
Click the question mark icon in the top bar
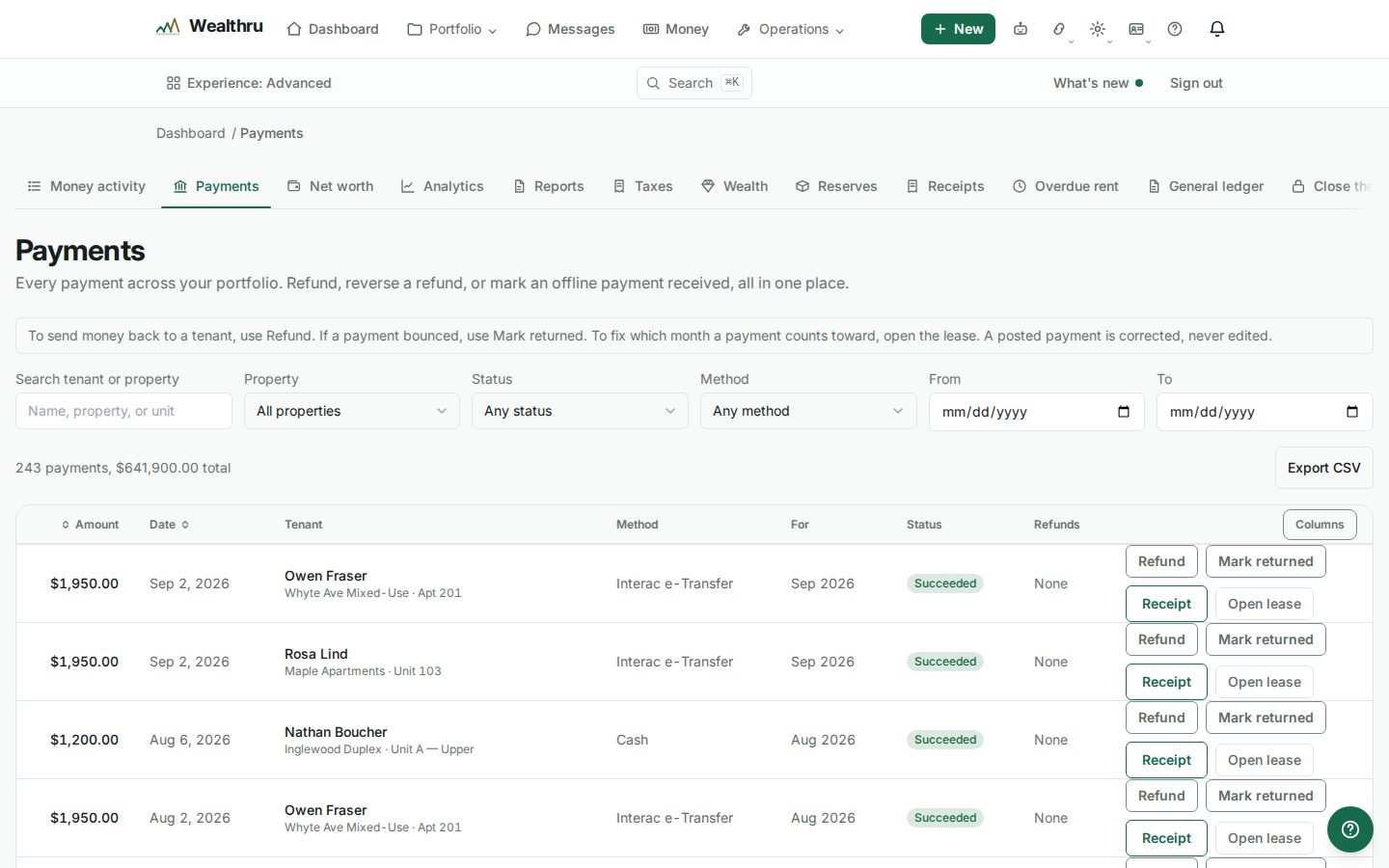1175,29
